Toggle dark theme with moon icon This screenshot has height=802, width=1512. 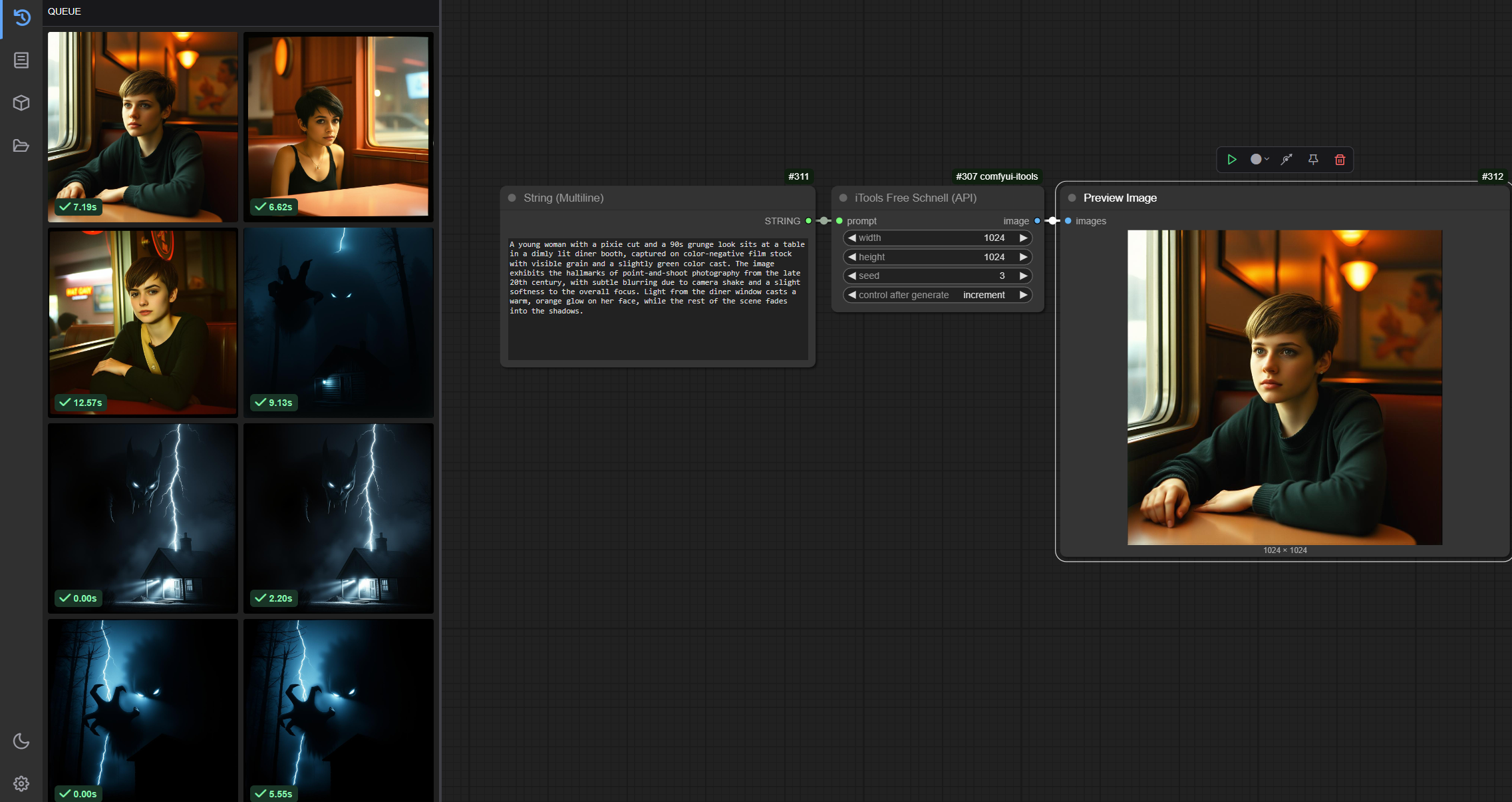pyautogui.click(x=21, y=741)
